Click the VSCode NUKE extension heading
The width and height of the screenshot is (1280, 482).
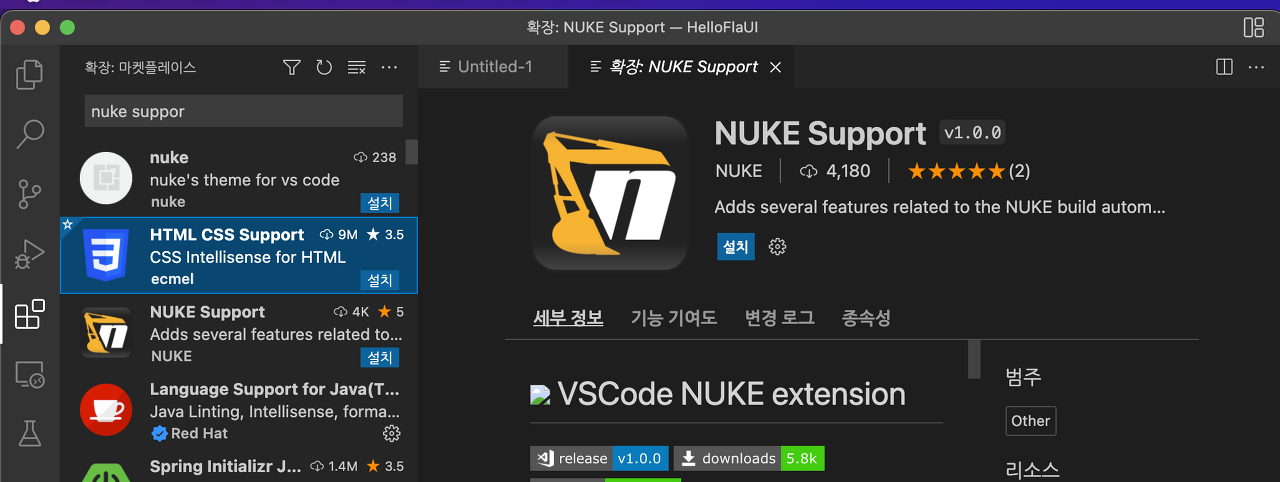coord(732,394)
